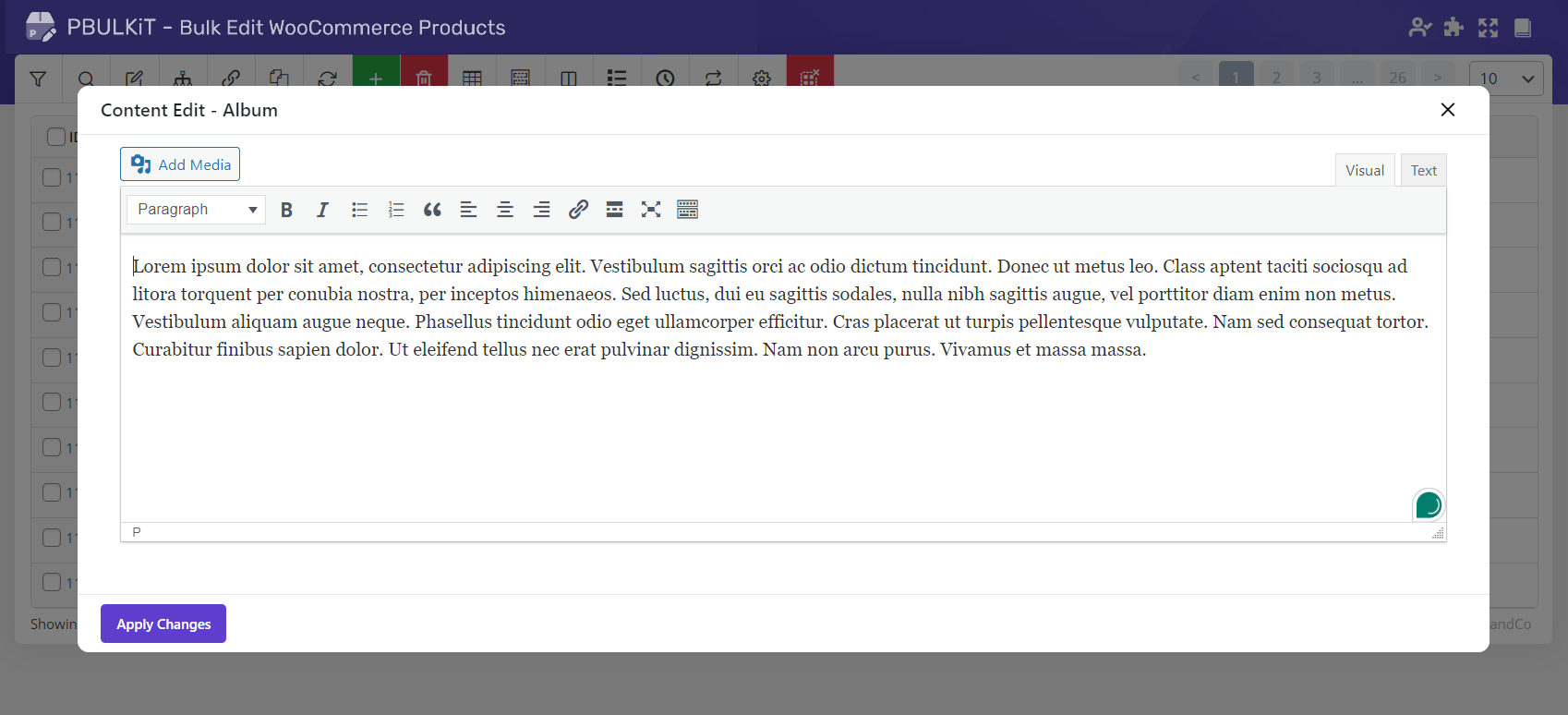Insert or edit link

[578, 210]
